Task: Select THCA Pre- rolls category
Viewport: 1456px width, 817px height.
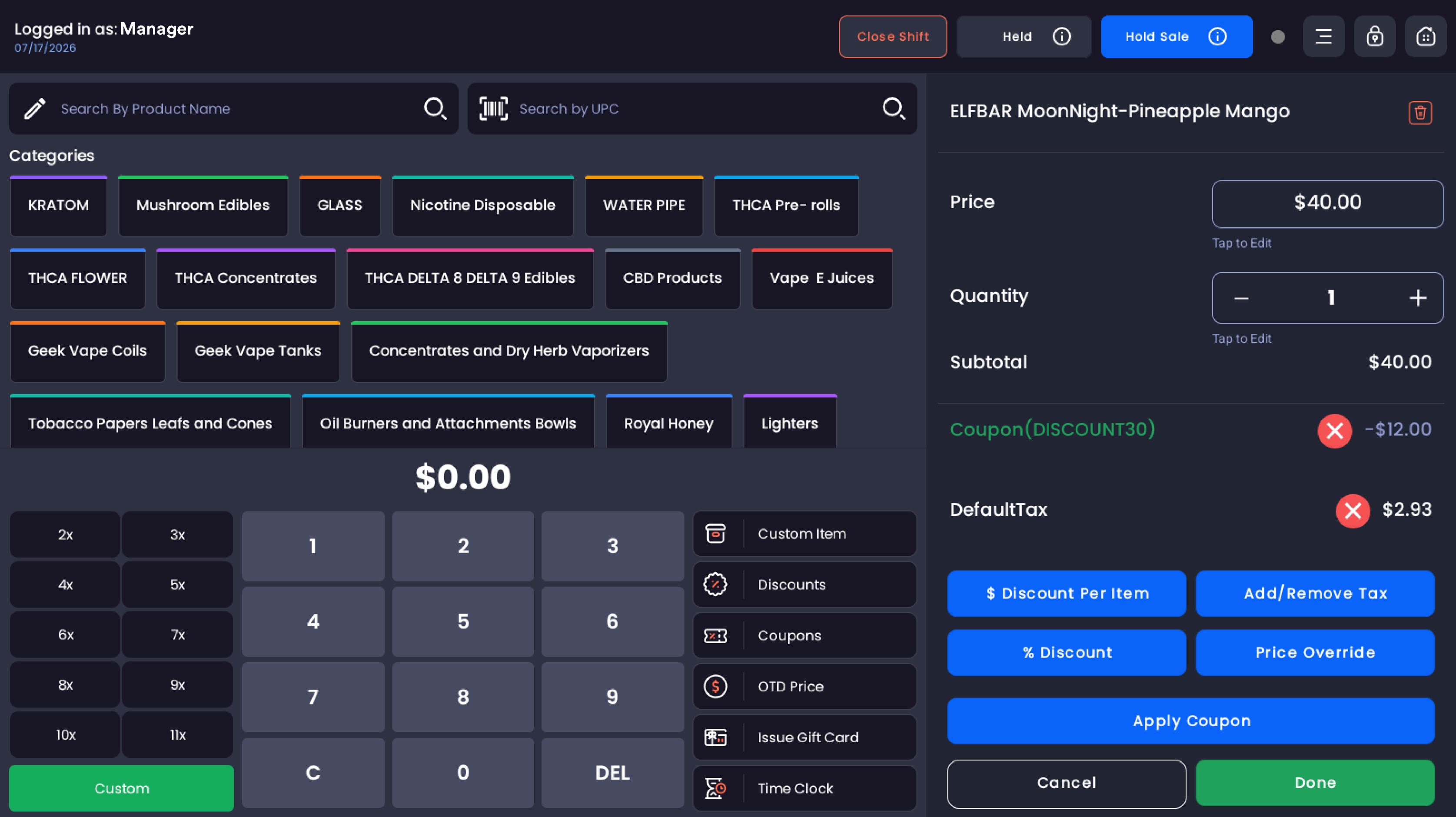Action: [x=786, y=206]
